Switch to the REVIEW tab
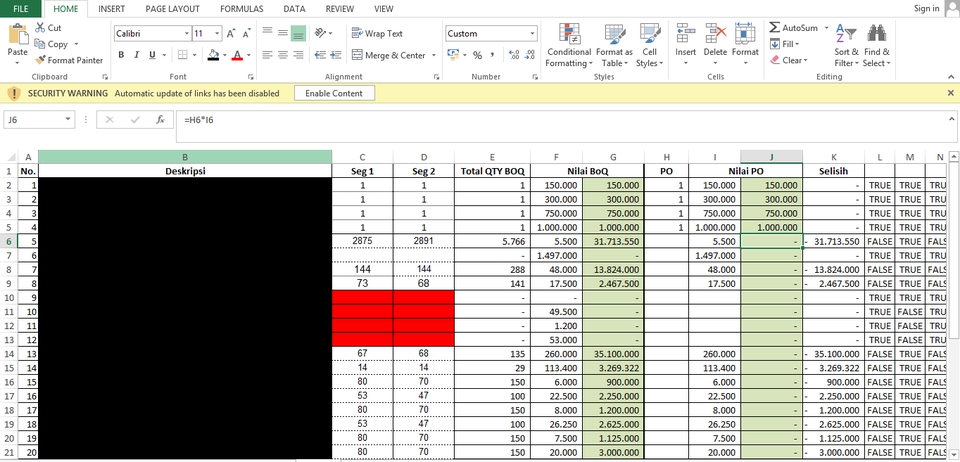Image resolution: width=960 pixels, height=462 pixels. tap(340, 9)
